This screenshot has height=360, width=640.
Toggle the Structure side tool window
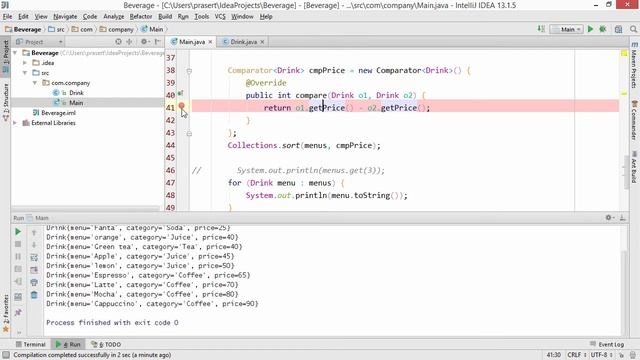click(x=6, y=102)
